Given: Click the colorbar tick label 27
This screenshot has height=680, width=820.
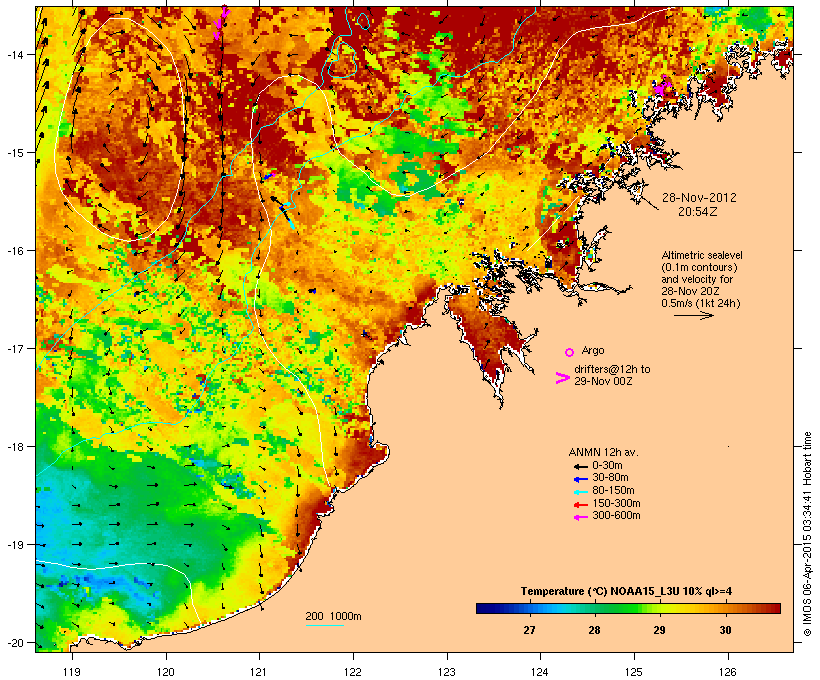Looking at the screenshot, I should (529, 630).
